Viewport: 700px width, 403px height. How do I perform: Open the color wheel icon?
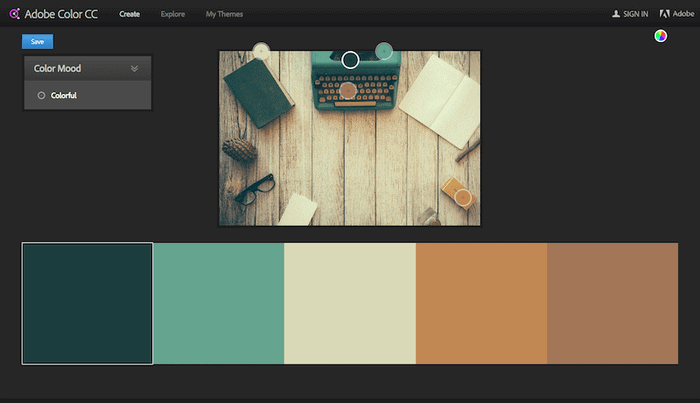660,36
